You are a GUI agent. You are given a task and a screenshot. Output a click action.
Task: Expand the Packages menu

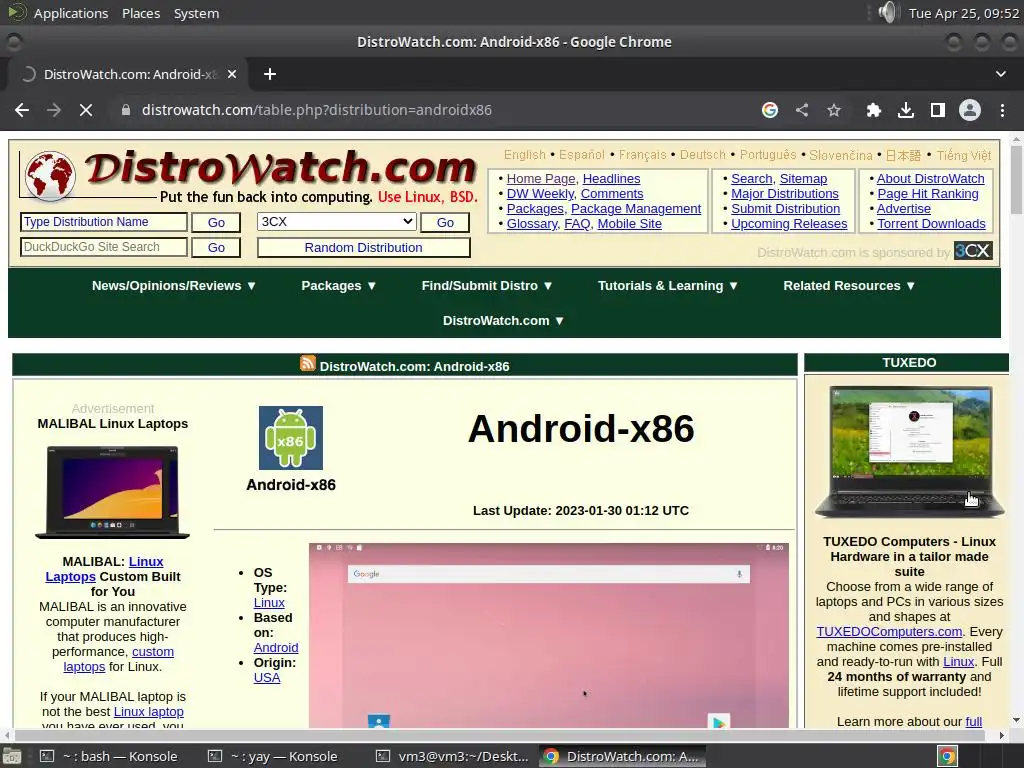(x=339, y=285)
